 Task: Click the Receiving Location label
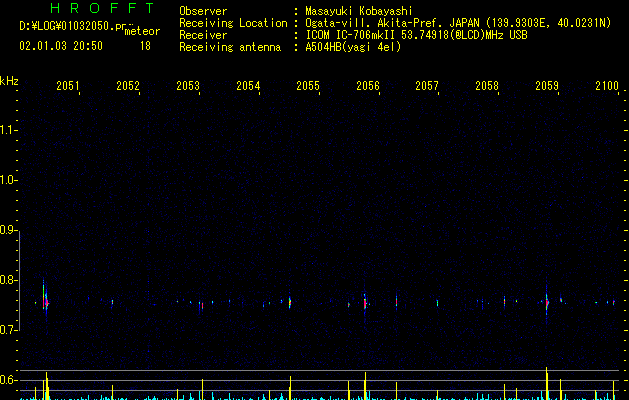coord(233,23)
